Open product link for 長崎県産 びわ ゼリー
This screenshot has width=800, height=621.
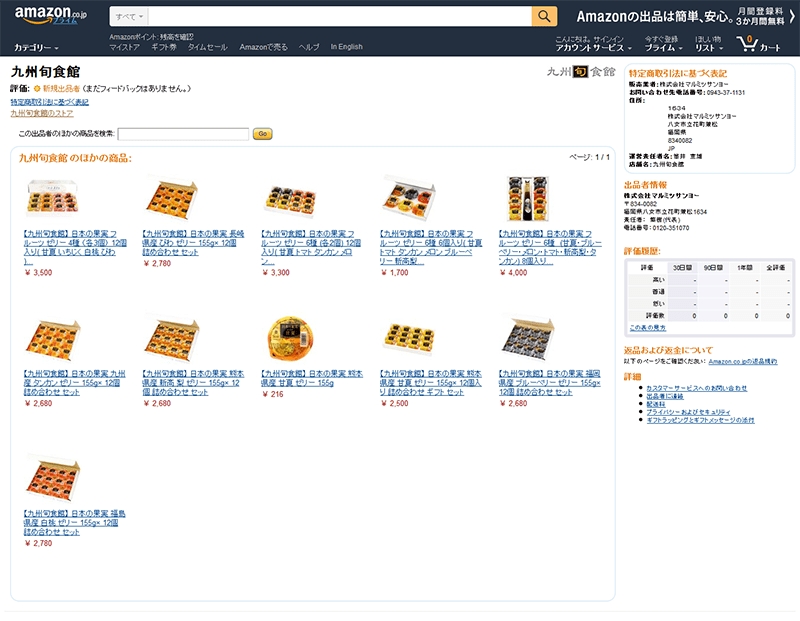point(193,243)
